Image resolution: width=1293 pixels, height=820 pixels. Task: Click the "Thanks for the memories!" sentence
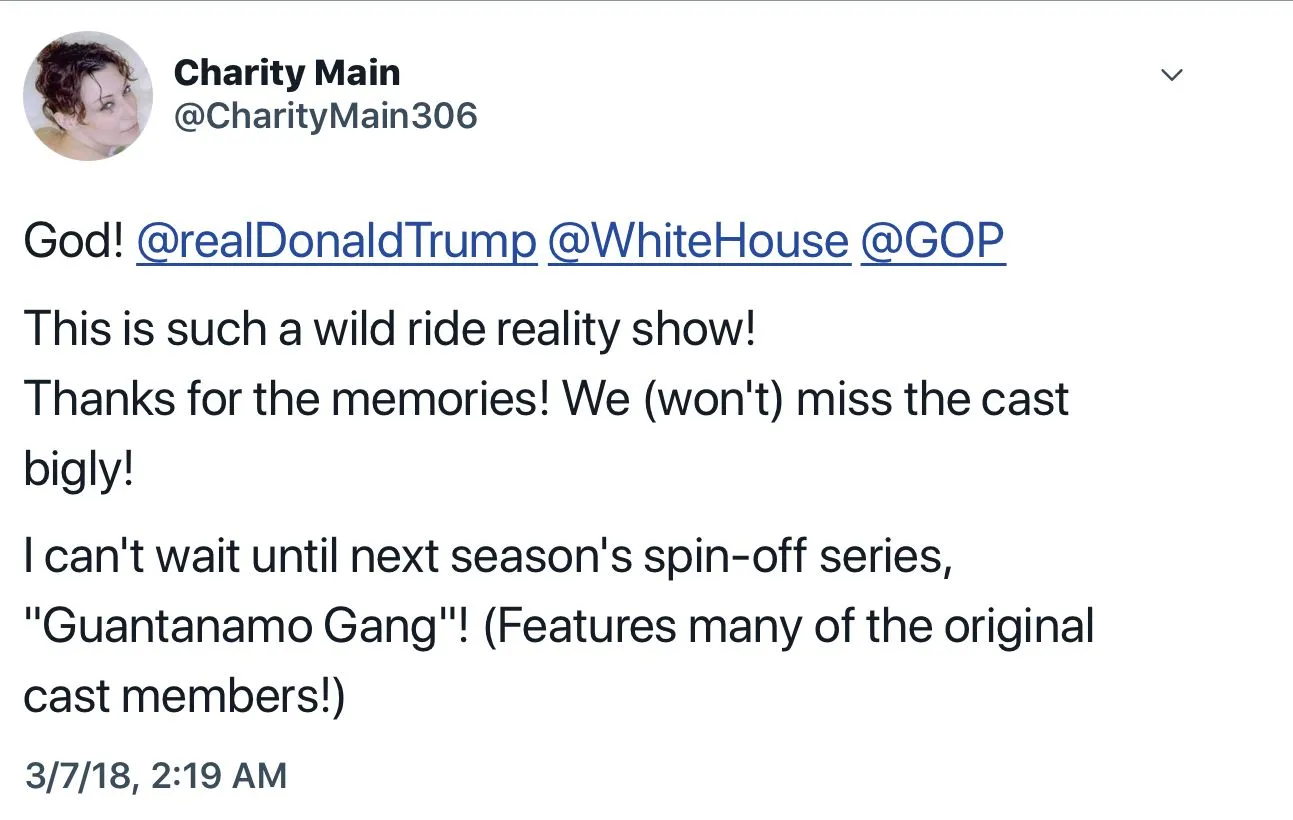pyautogui.click(x=286, y=399)
